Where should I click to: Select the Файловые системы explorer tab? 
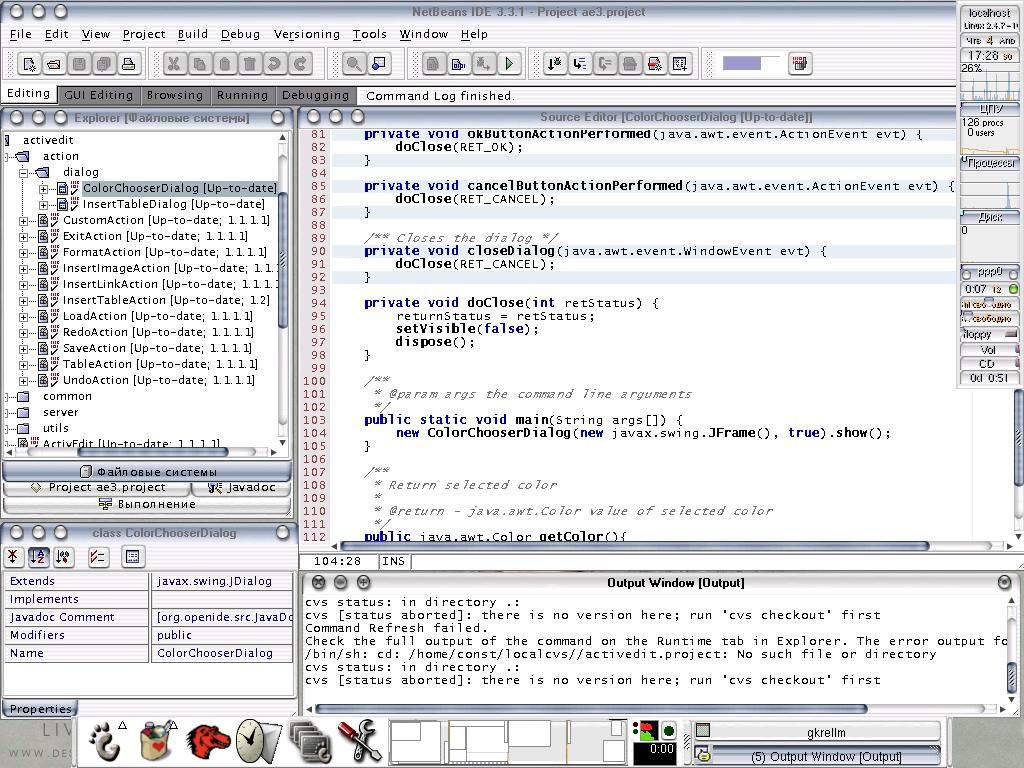click(148, 472)
